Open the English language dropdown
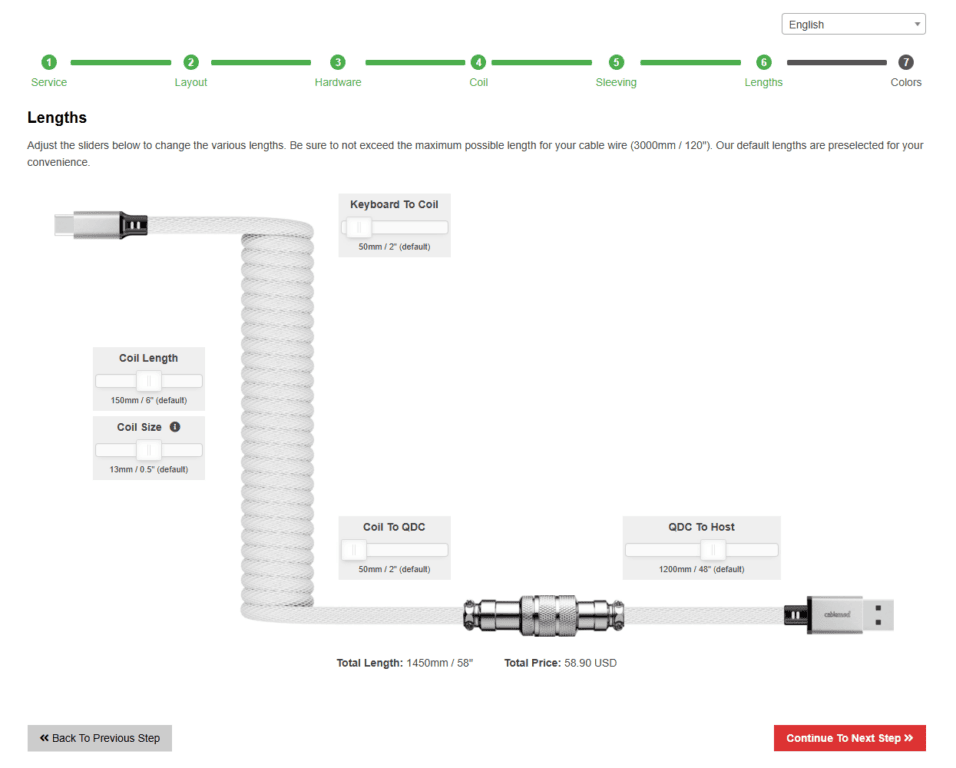 (853, 24)
